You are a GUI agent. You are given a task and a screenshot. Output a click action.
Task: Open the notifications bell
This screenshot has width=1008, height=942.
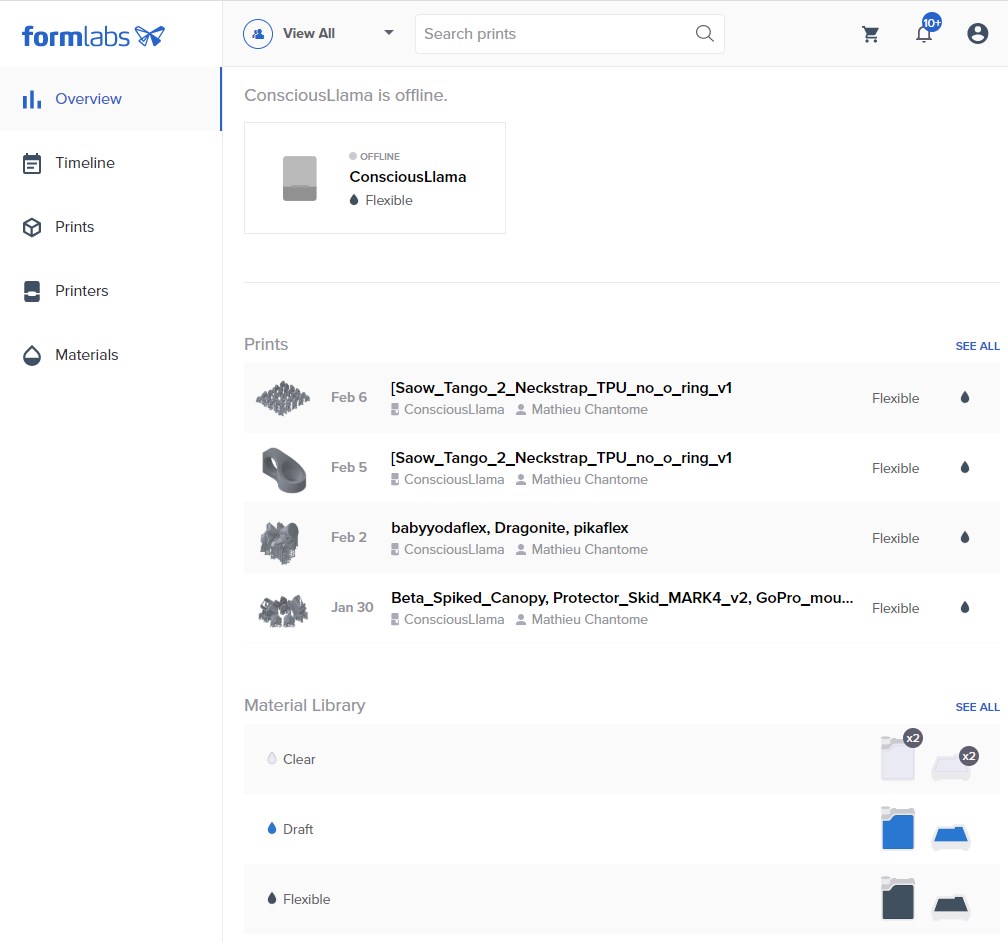pos(924,33)
